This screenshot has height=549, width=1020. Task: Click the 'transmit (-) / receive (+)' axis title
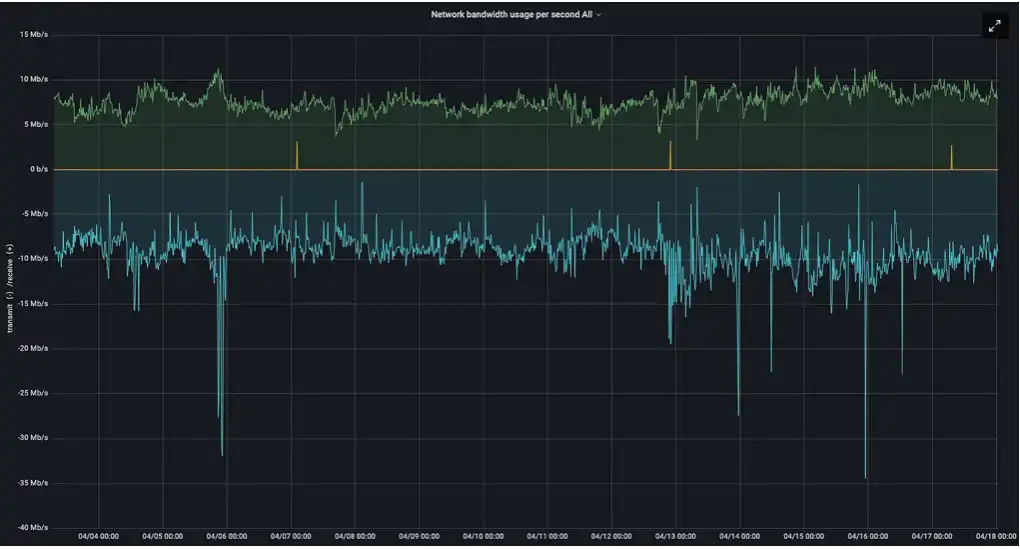point(9,288)
